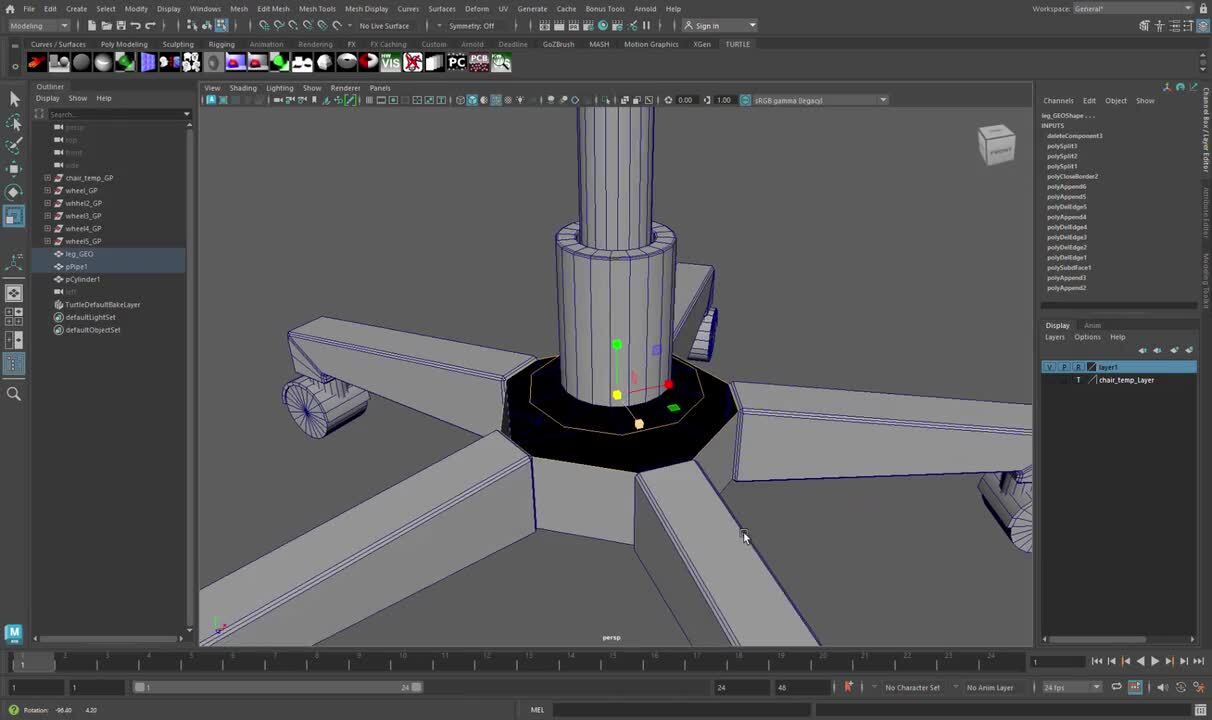Choose the Scale tool in toolbox
1212x720 pixels.
(14, 216)
